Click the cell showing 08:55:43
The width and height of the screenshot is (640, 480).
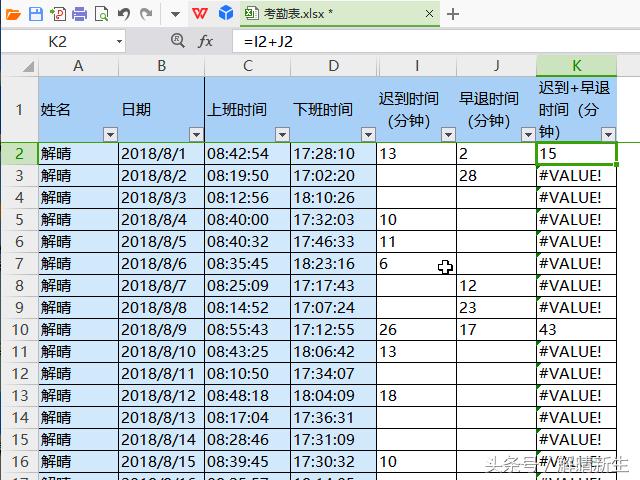[x=248, y=330]
